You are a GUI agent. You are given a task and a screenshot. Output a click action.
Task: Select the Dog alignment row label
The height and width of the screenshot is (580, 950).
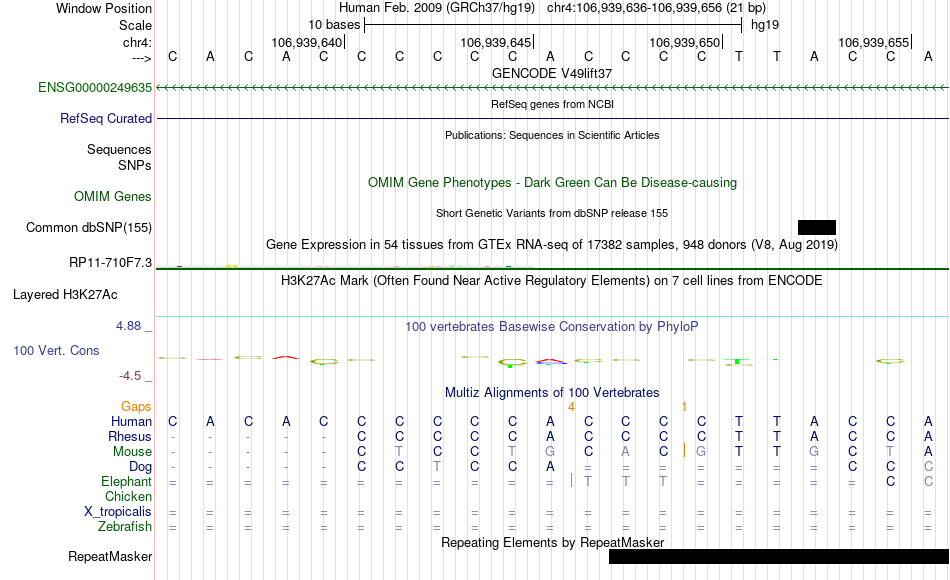tap(140, 467)
